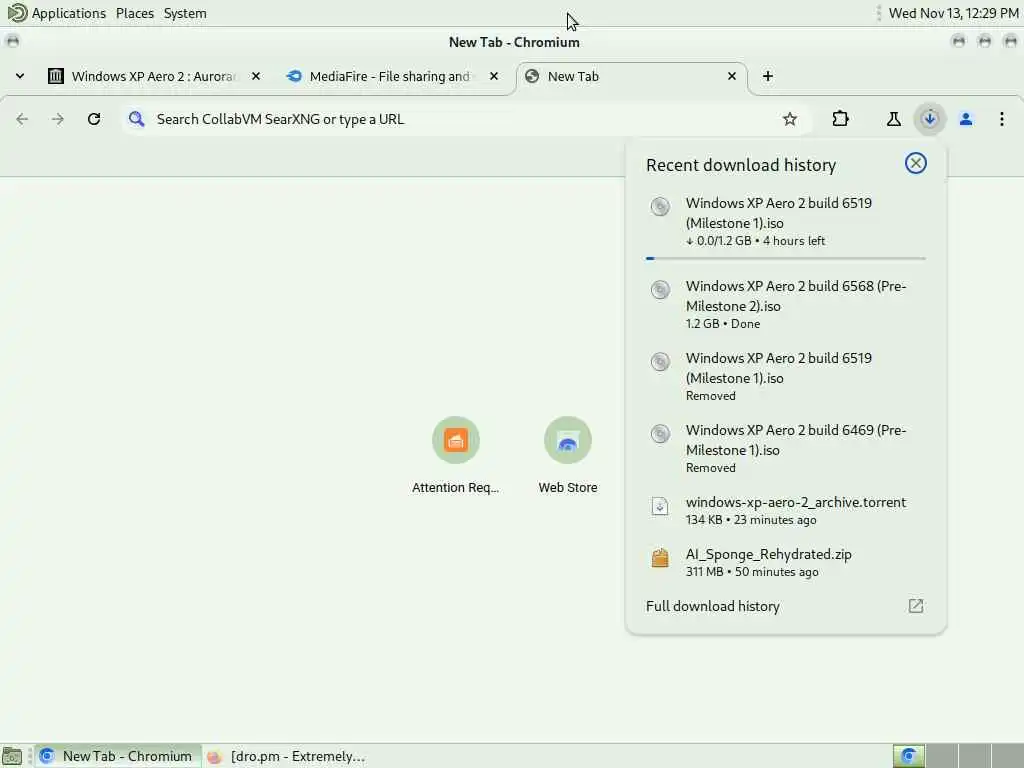The height and width of the screenshot is (768, 1024).
Task: Click AI_Sponge_Rehydrated.zip download entry
Action: (x=786, y=562)
